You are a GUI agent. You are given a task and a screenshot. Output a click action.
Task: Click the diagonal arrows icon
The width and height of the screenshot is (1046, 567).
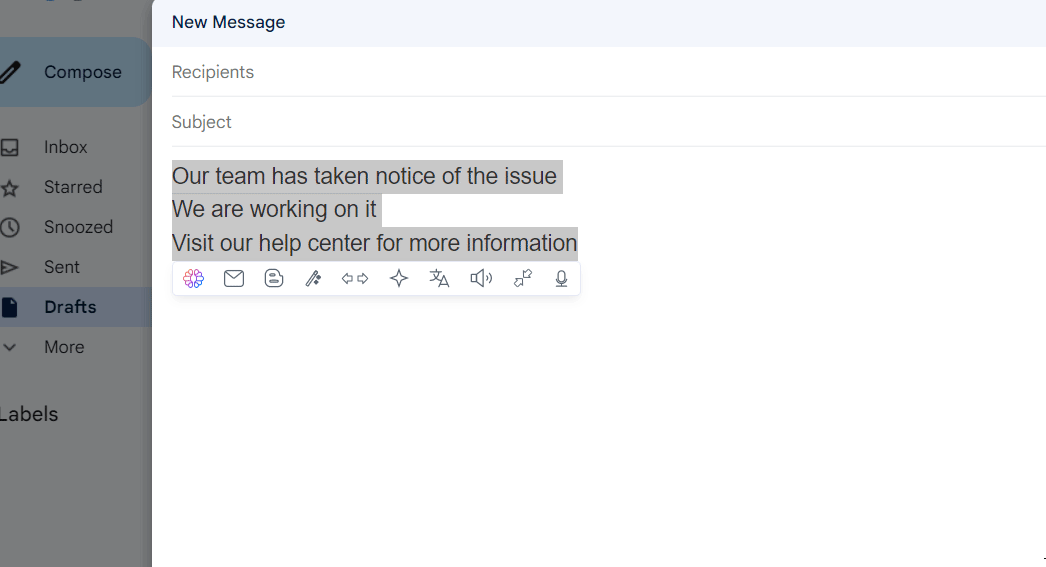tap(523, 279)
